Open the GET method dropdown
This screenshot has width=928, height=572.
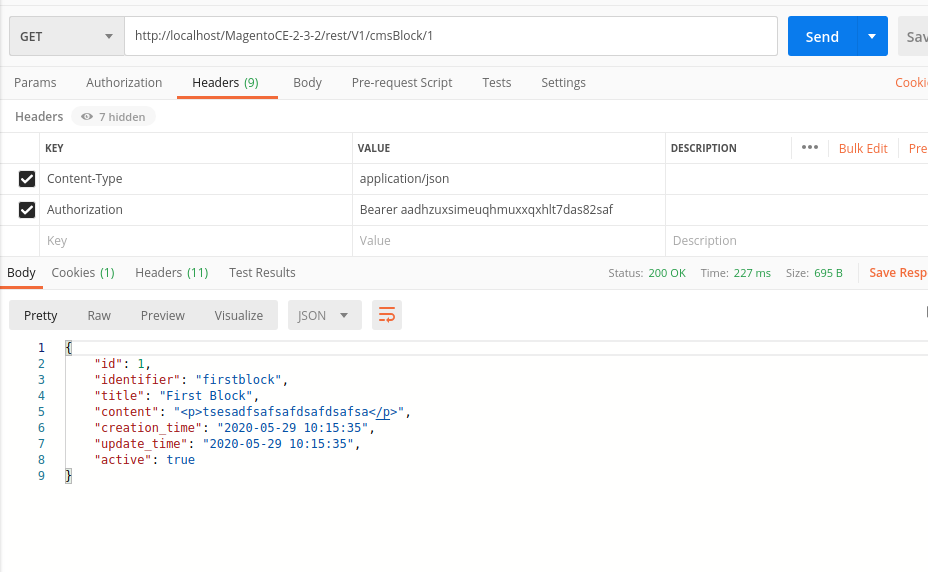(66, 36)
